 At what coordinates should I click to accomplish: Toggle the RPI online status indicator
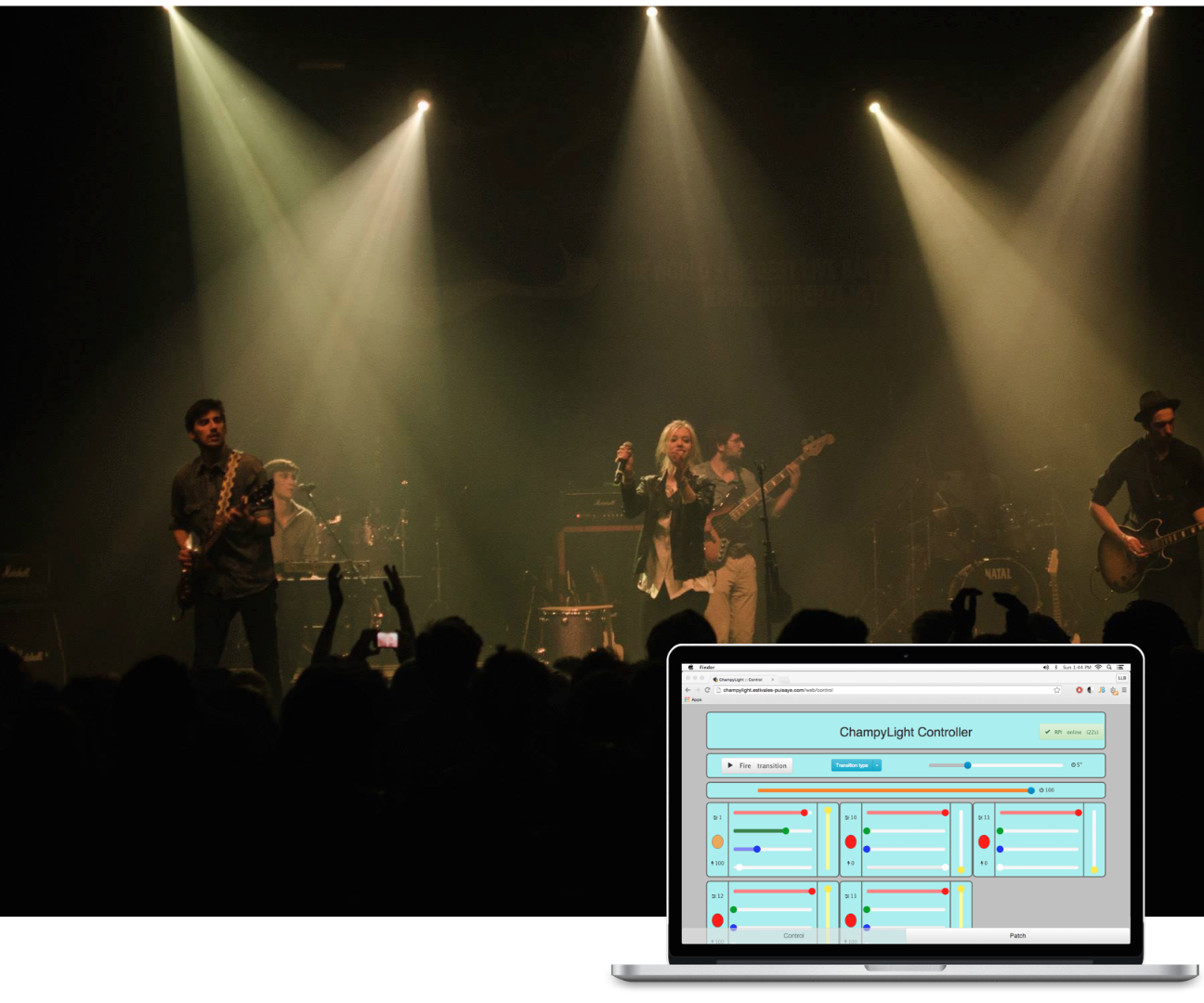pyautogui.click(x=1070, y=732)
